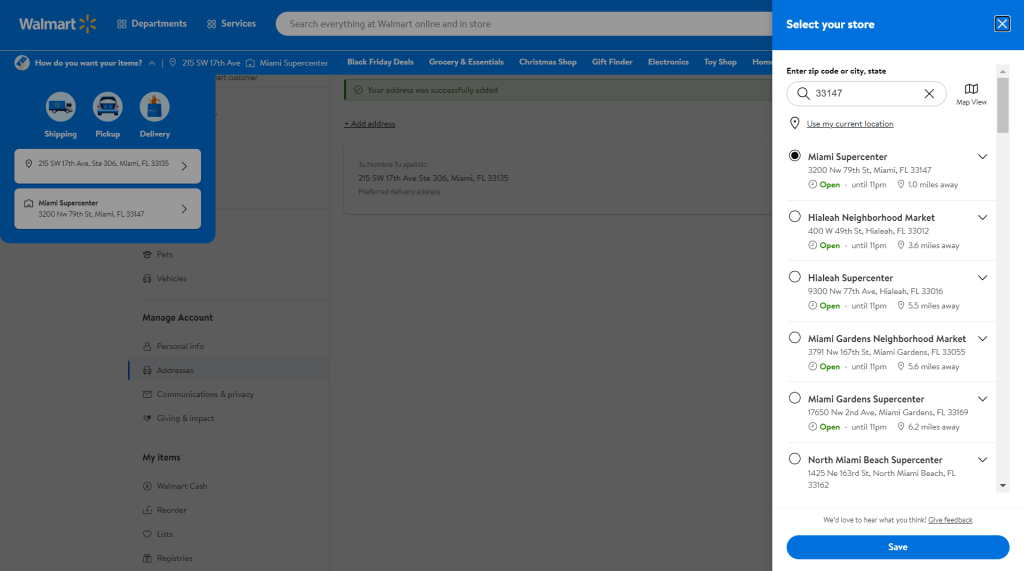Open Personal info in Manage Account

click(180, 346)
